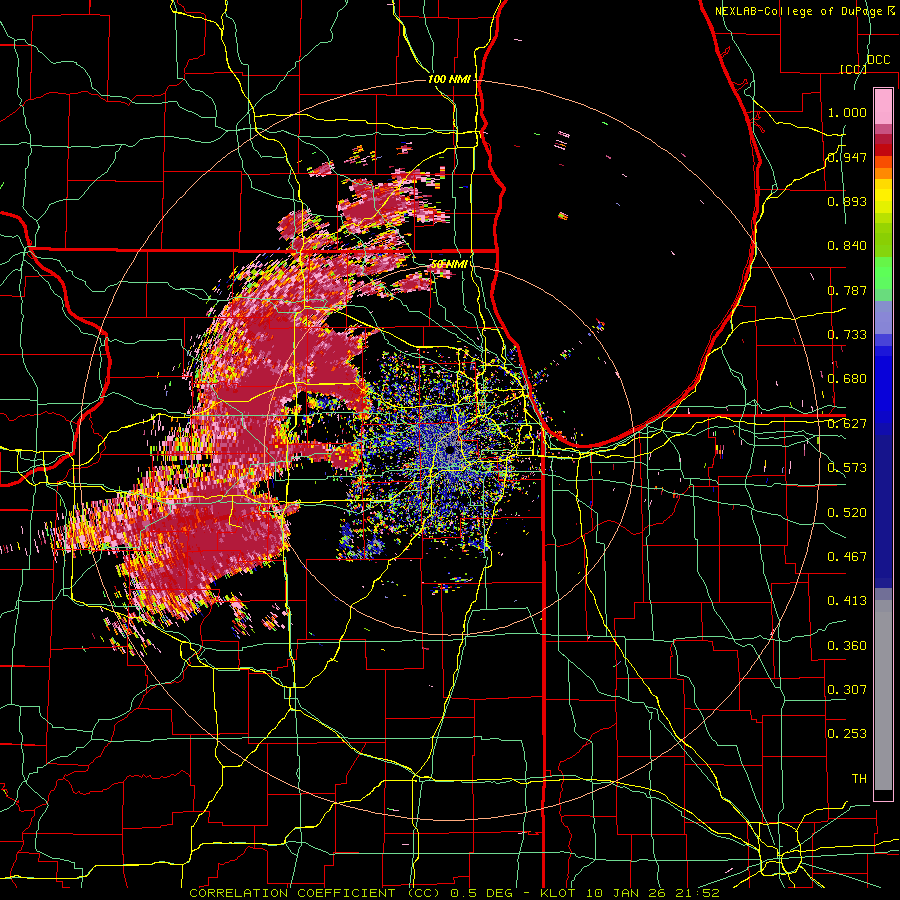900x900 pixels.
Task: Click the 100 NMI range ring label
Action: pyautogui.click(x=449, y=79)
